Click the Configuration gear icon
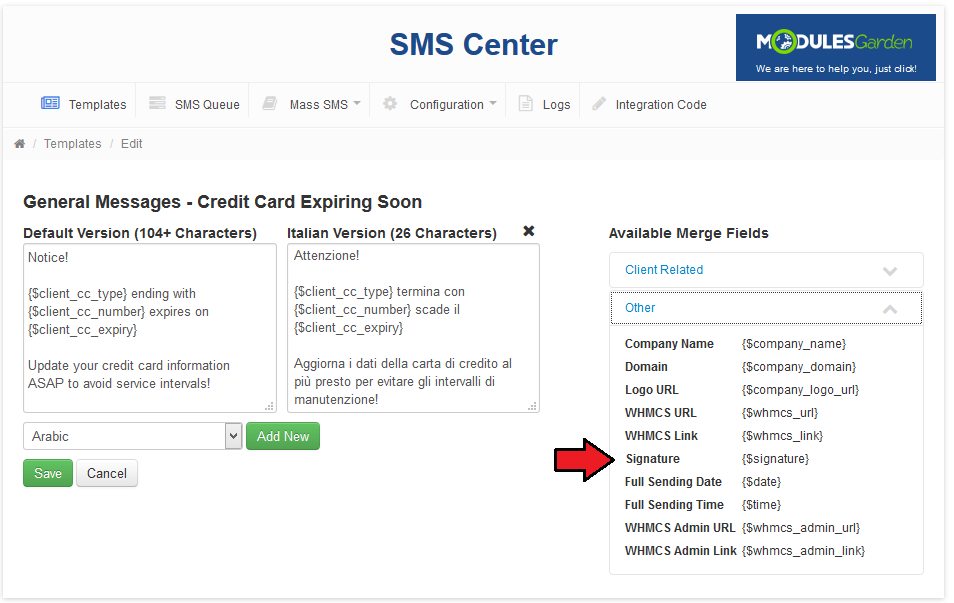The image size is (954, 603). point(390,103)
